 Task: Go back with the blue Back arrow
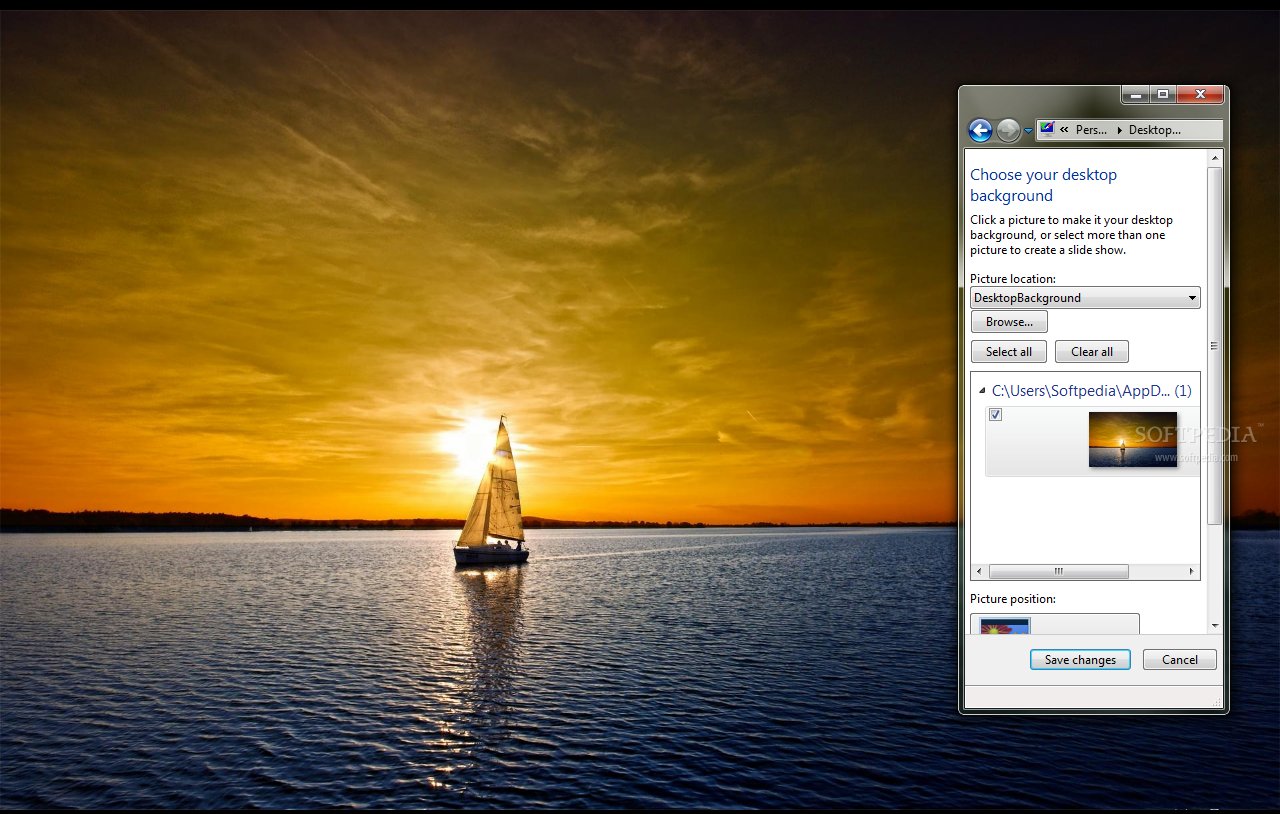coord(980,130)
